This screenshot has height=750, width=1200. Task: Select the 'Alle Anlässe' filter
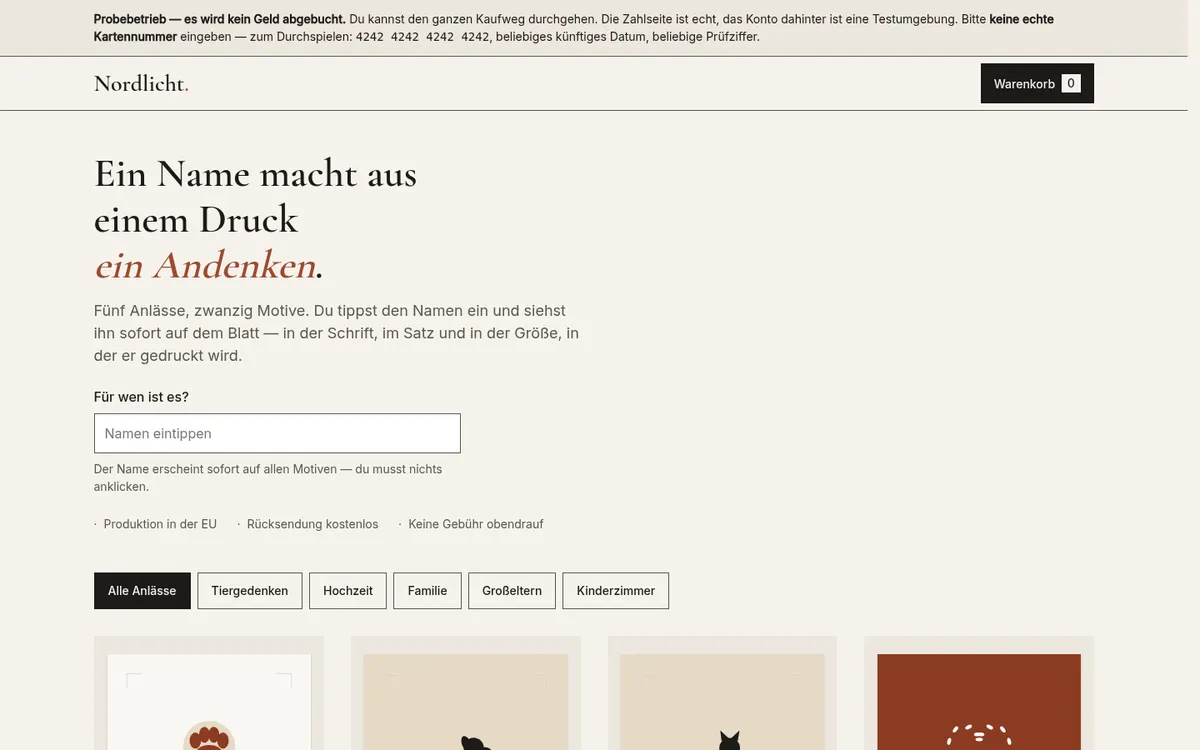coord(142,591)
